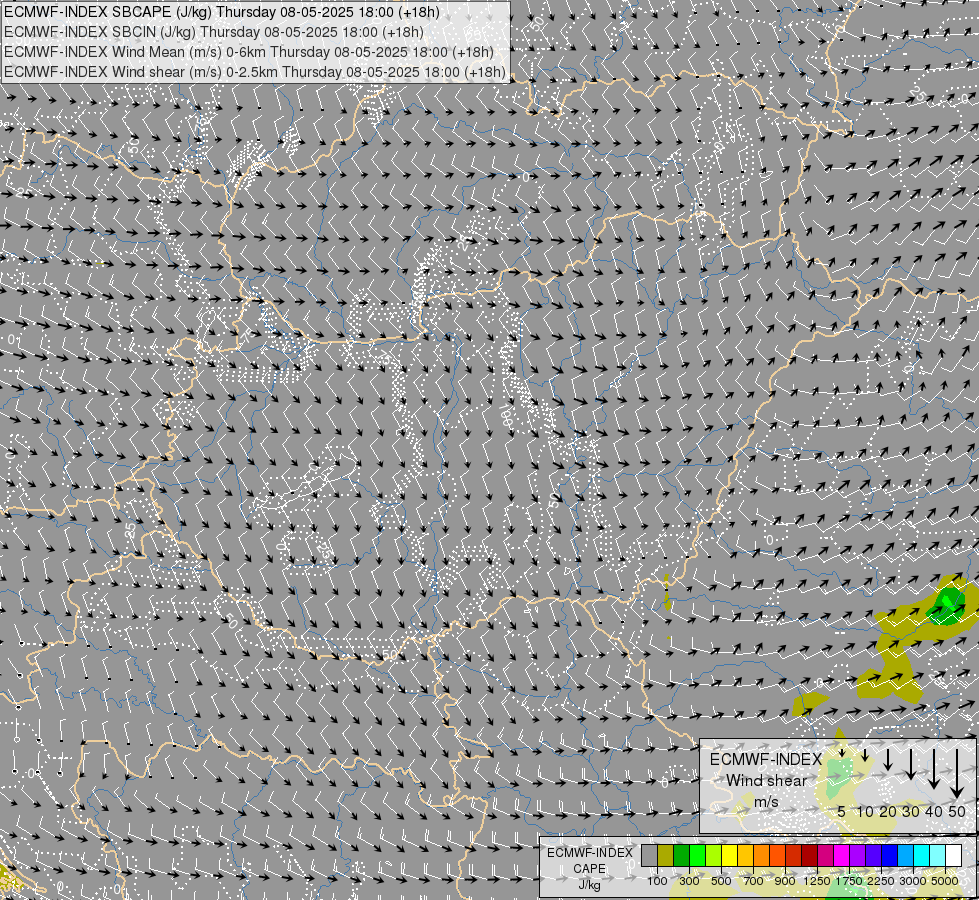Select the white CAPE swatch above 5000

point(954,856)
